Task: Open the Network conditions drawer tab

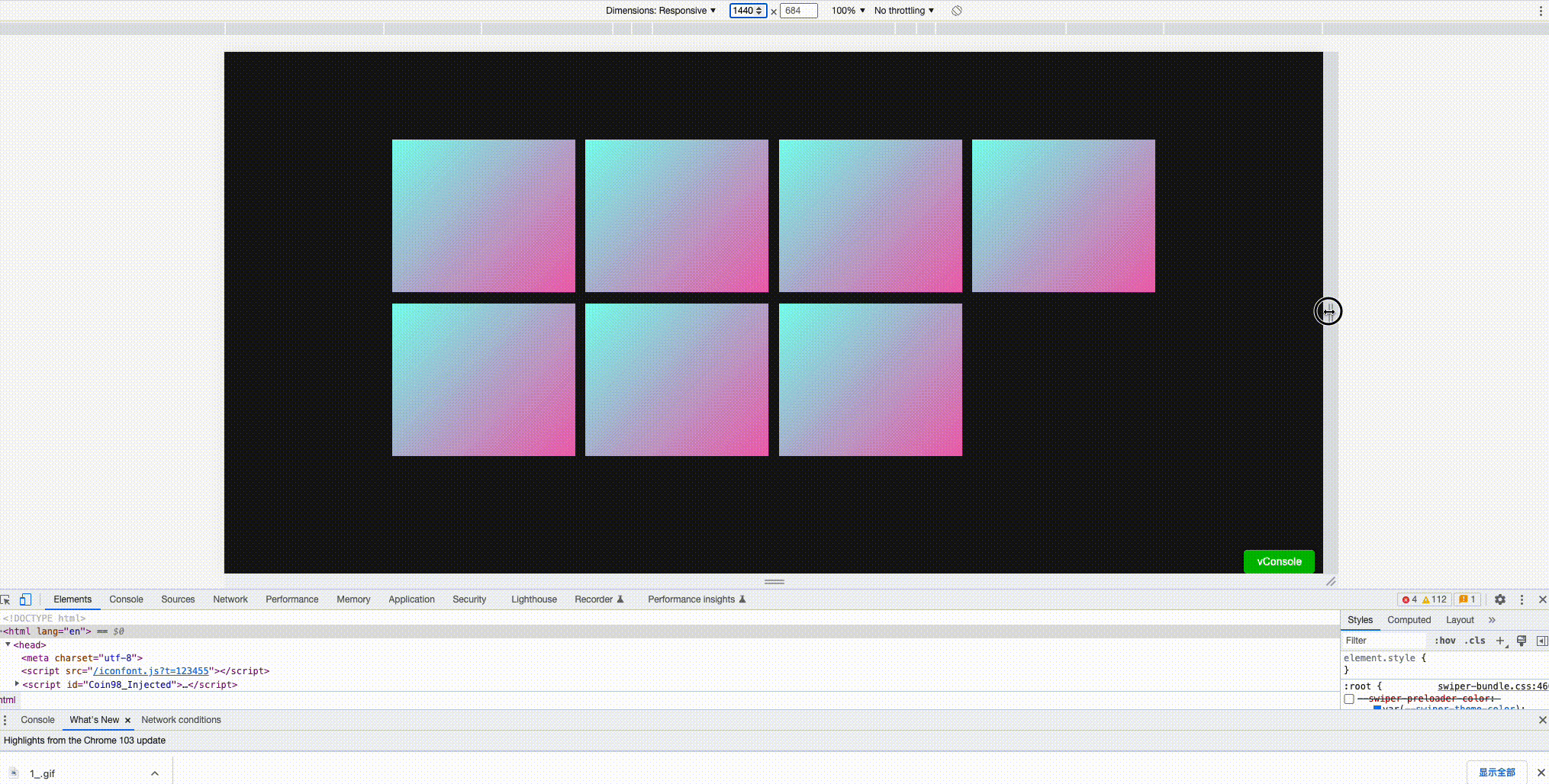Action: [181, 720]
